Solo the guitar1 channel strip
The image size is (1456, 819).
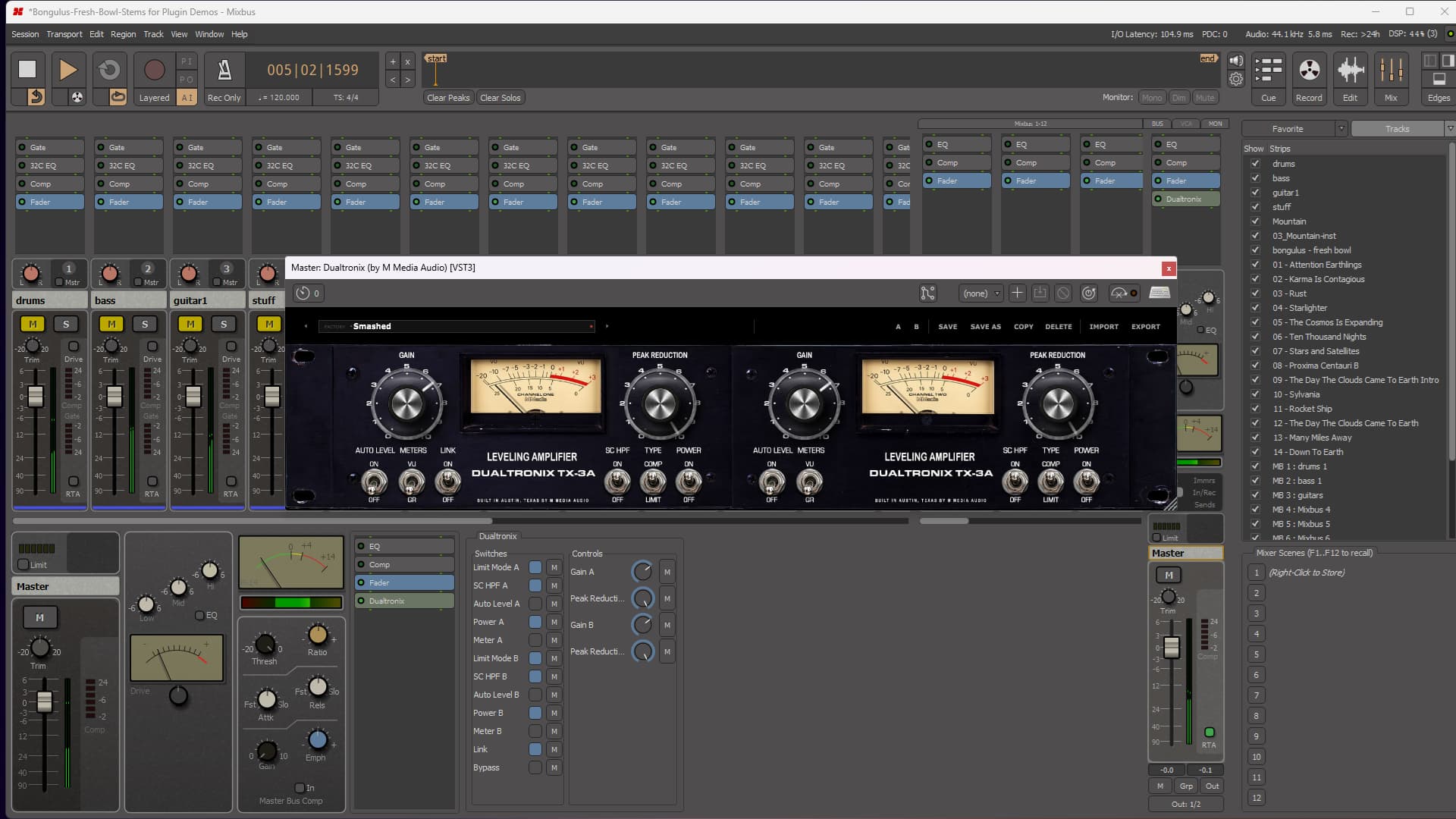point(224,324)
